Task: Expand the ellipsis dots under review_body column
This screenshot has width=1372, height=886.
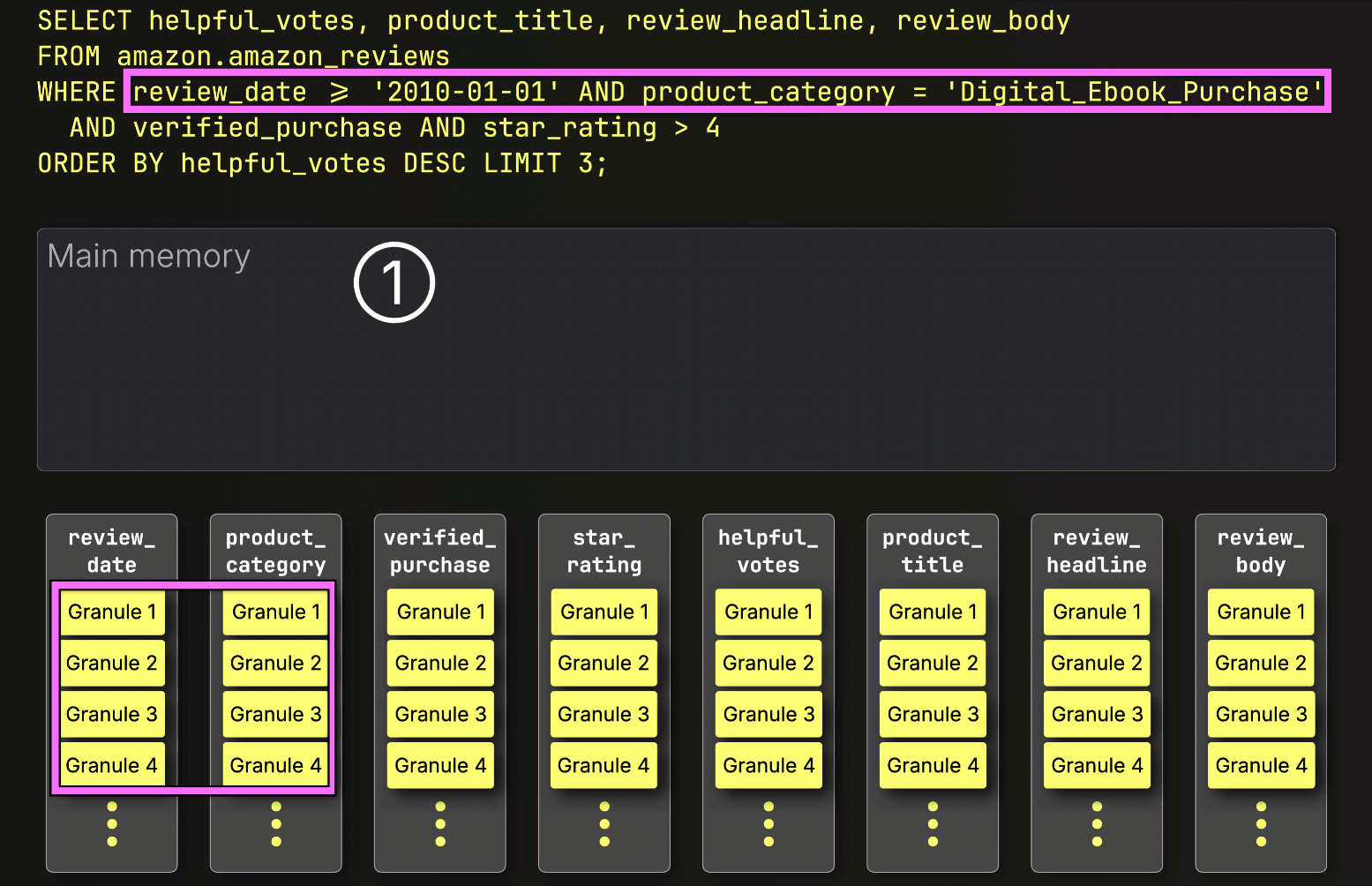Action: pos(1261,823)
